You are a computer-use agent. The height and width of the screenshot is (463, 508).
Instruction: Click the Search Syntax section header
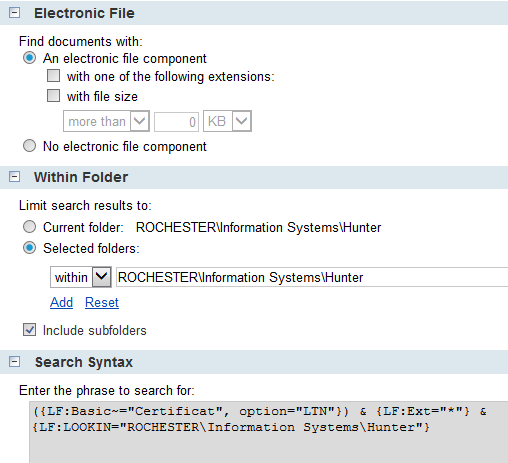pos(254,362)
